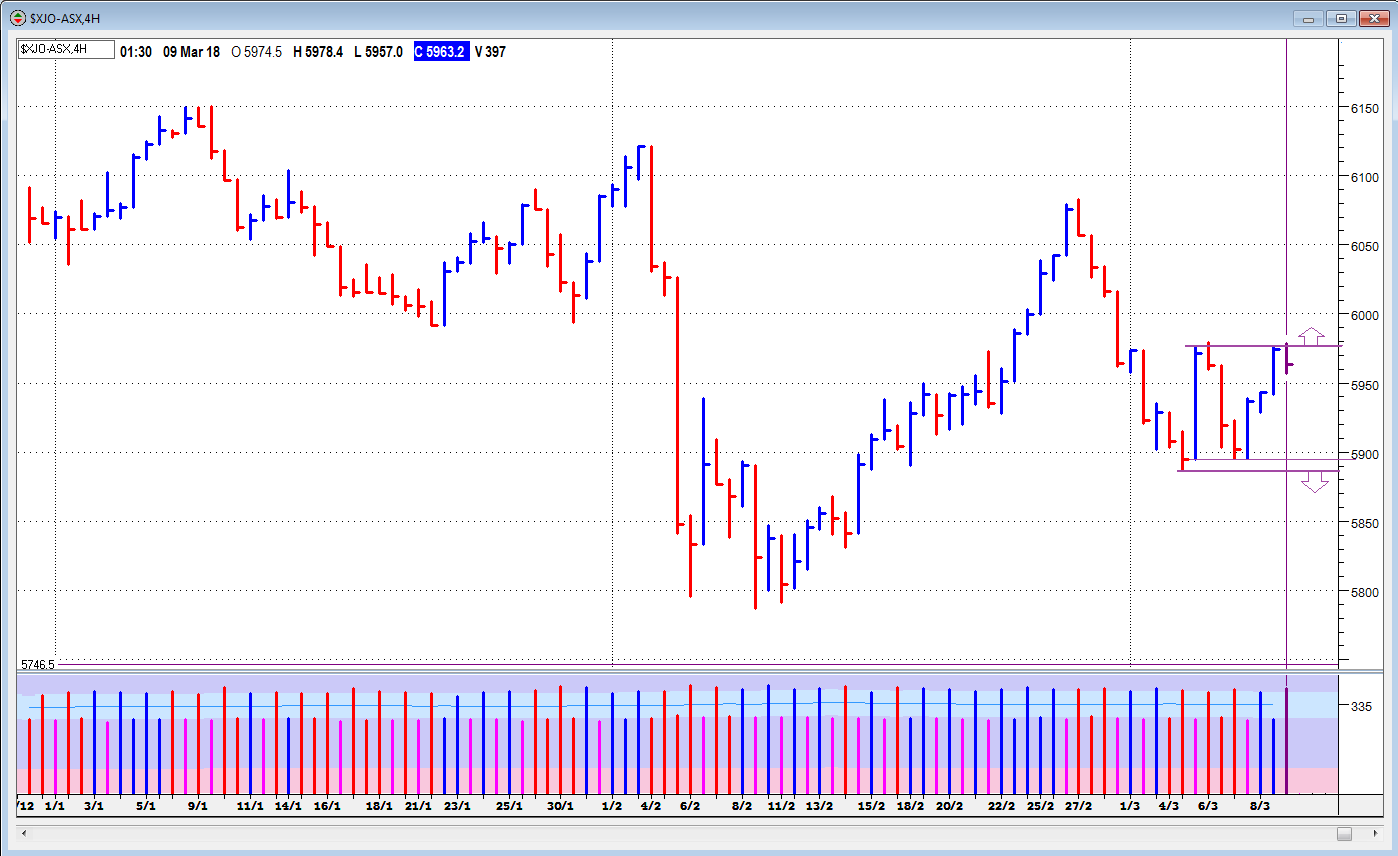Click the 8/3 date axis label
Screen dimensions: 1398x856
point(1260,805)
